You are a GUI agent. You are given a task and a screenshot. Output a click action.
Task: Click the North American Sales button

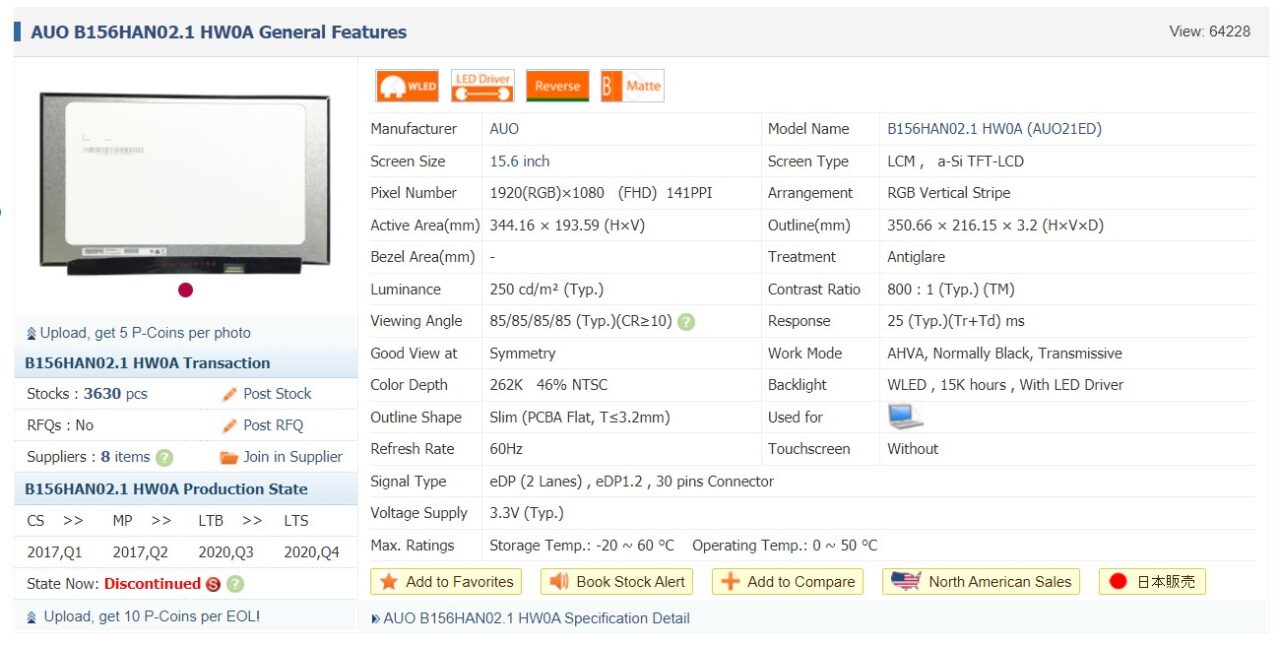(981, 582)
